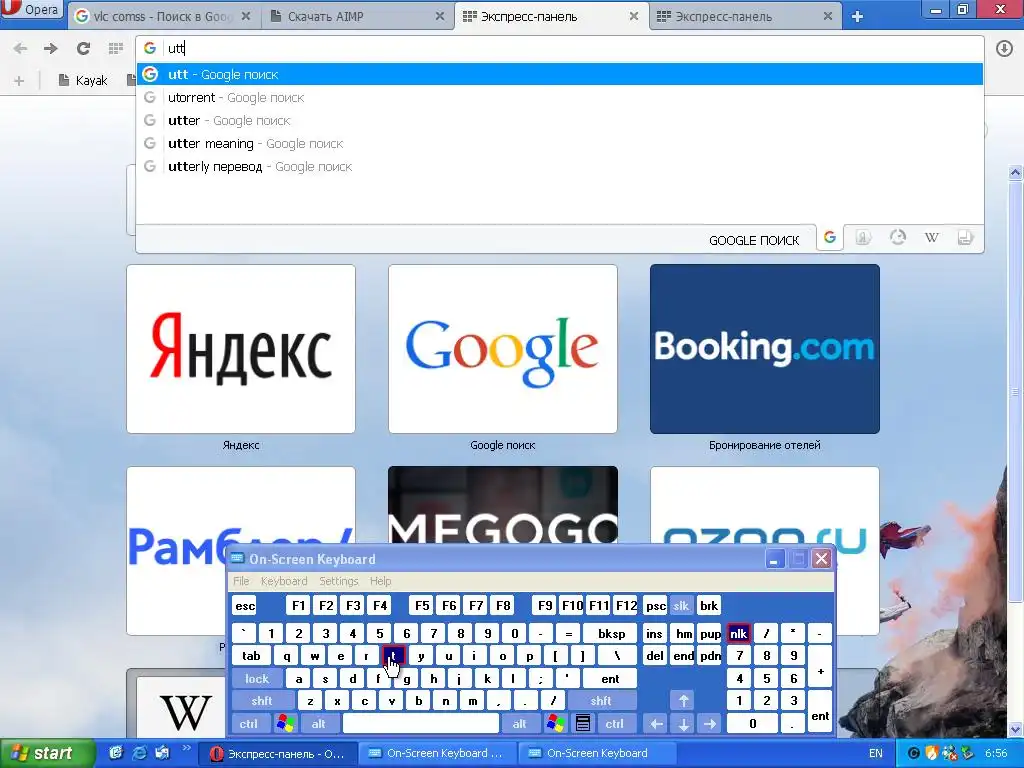Viewport: 1024px width, 768px height.
Task: Go back using the back arrow
Action: pyautogui.click(x=20, y=48)
